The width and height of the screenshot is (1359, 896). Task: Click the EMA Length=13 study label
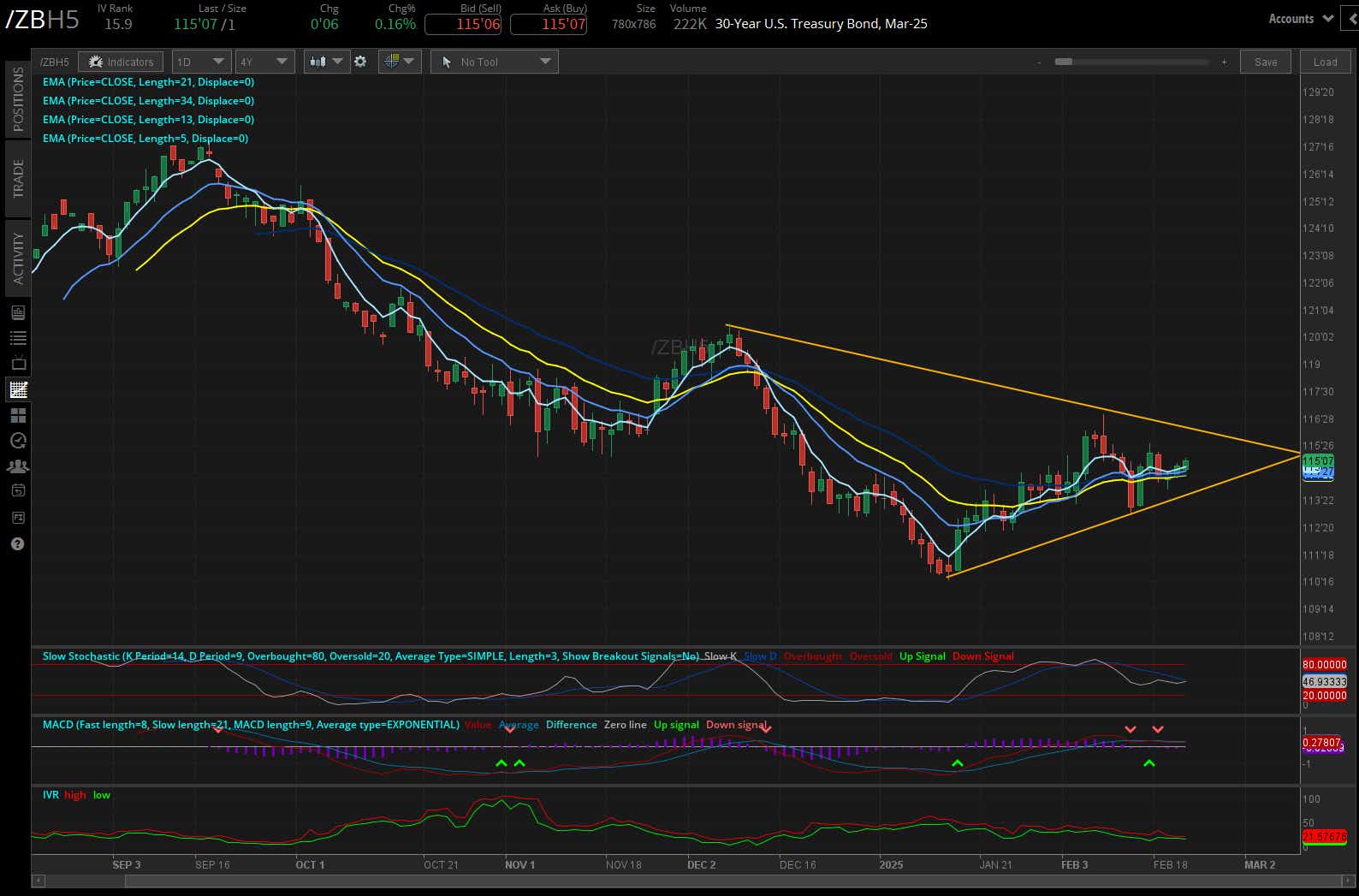(148, 120)
